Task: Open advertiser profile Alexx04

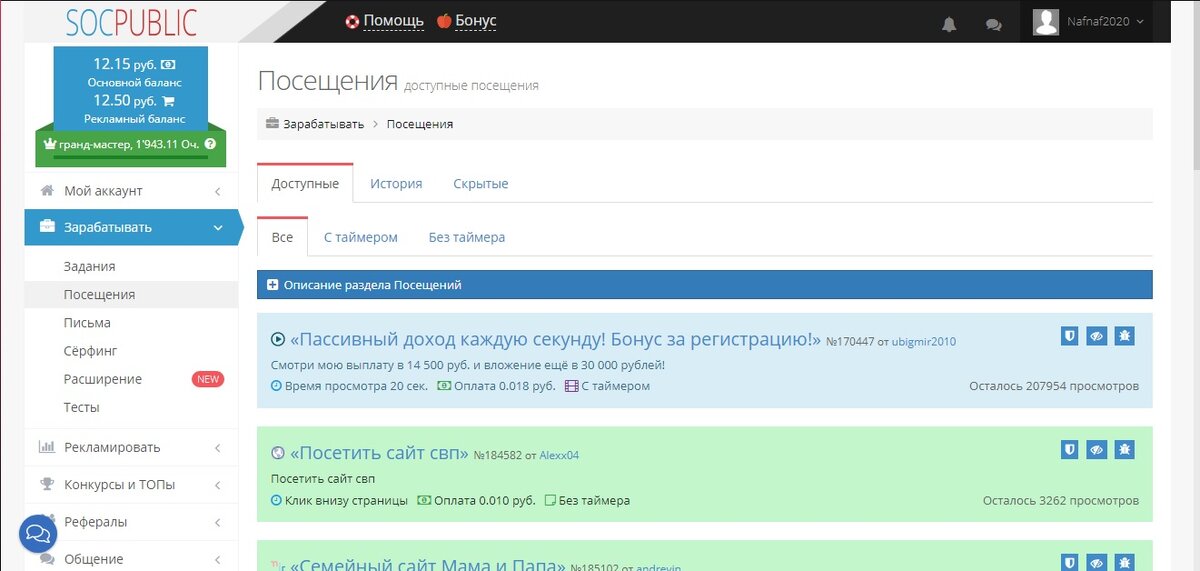Action: pos(559,456)
